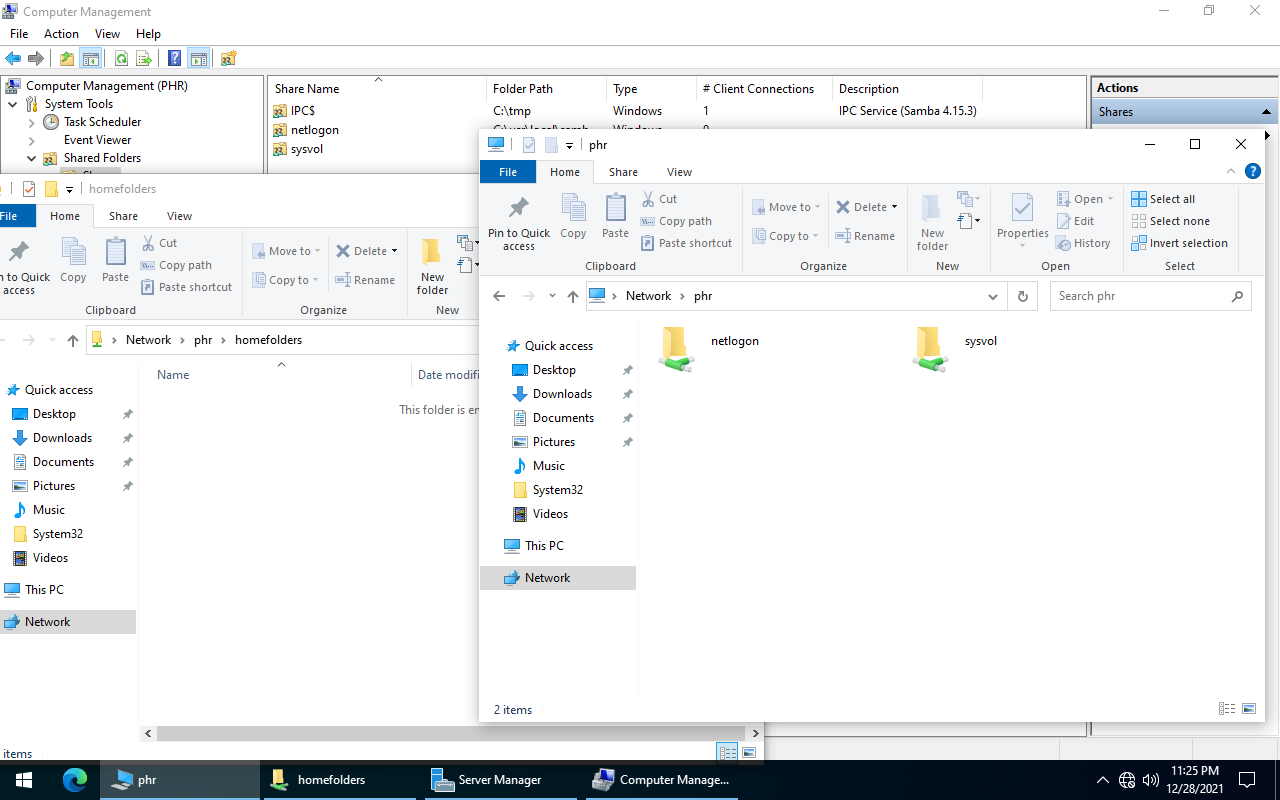Screen dimensions: 1280x800
Task: Click Refresh icon in Computer Management toolbar
Action: coord(121,58)
